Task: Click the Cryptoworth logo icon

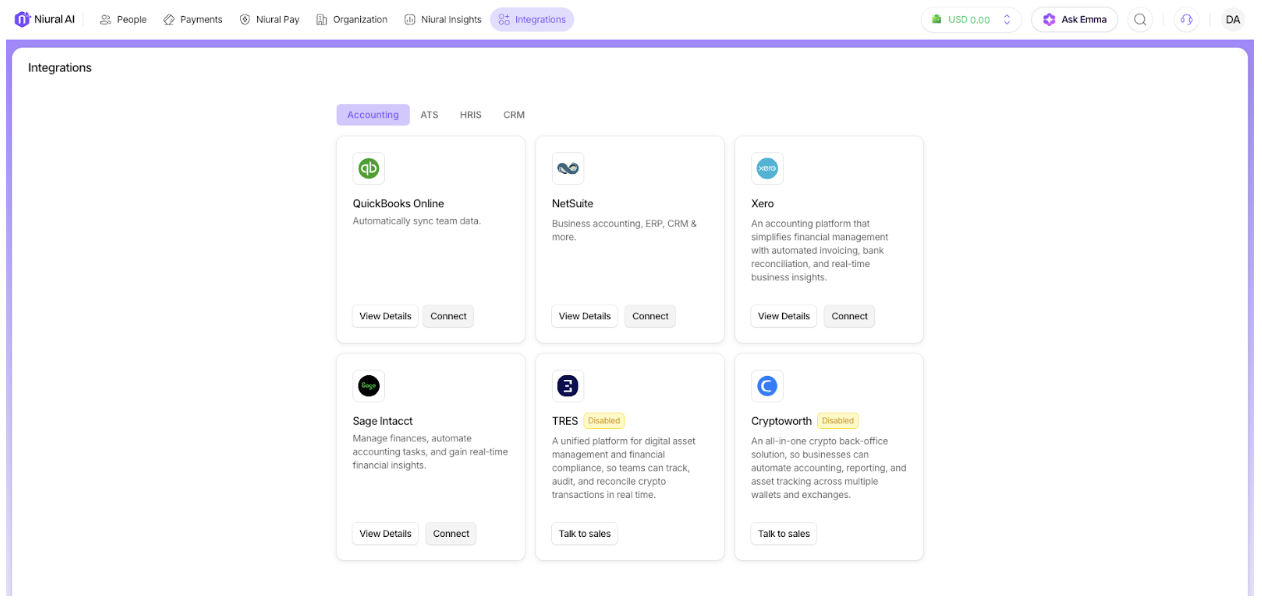Action: [x=767, y=386]
